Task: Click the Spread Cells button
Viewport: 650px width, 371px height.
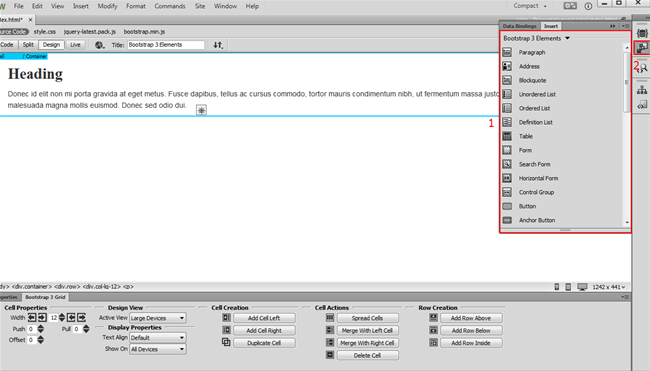Action: (367, 318)
